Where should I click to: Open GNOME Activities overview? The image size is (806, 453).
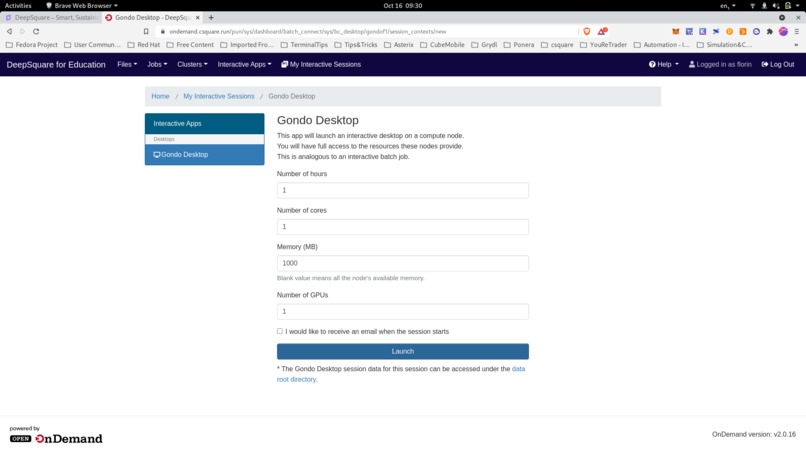tap(18, 6)
